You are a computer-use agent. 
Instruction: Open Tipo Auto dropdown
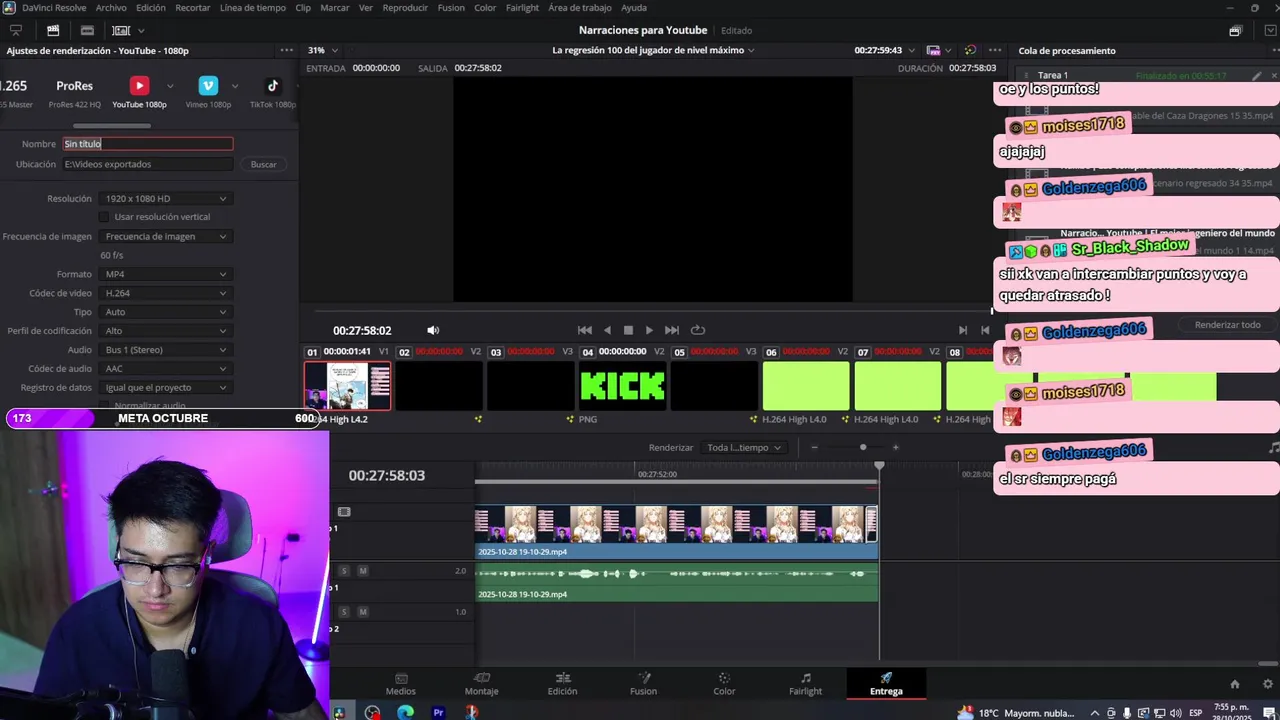(x=166, y=312)
